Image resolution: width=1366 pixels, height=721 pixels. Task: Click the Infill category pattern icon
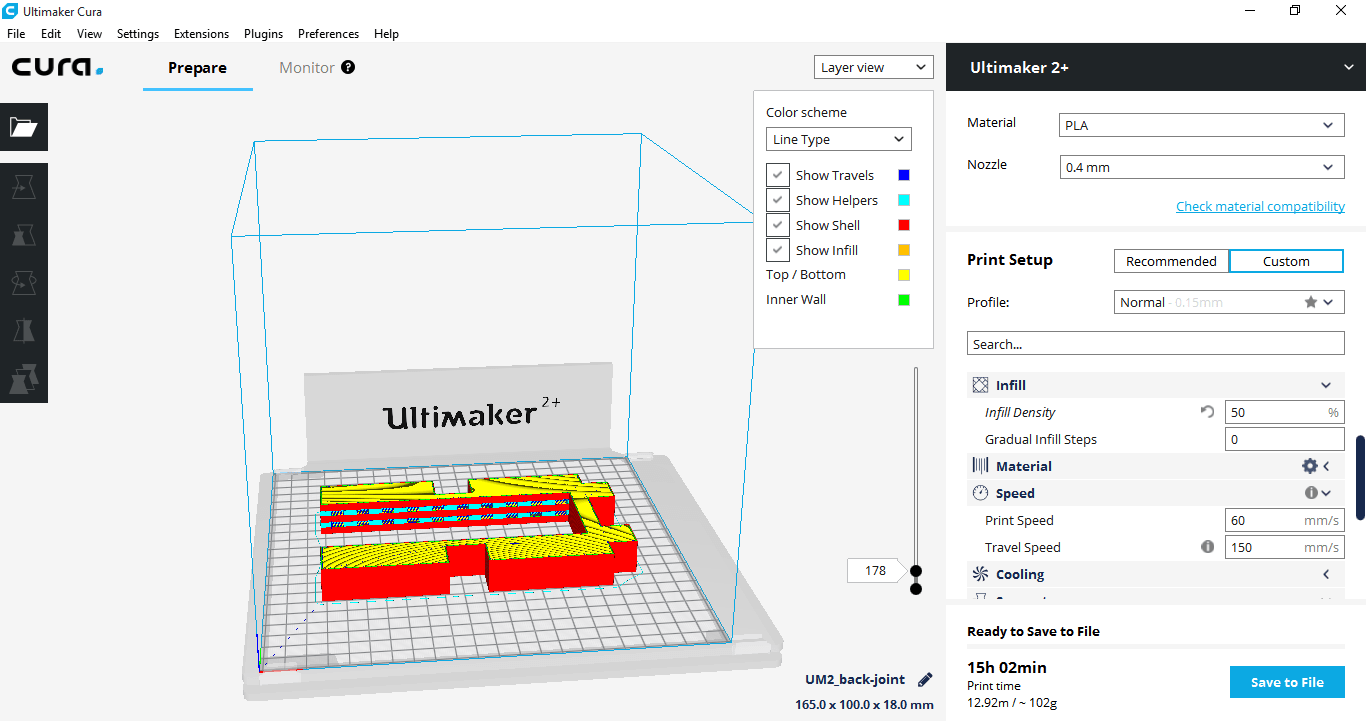pos(980,385)
